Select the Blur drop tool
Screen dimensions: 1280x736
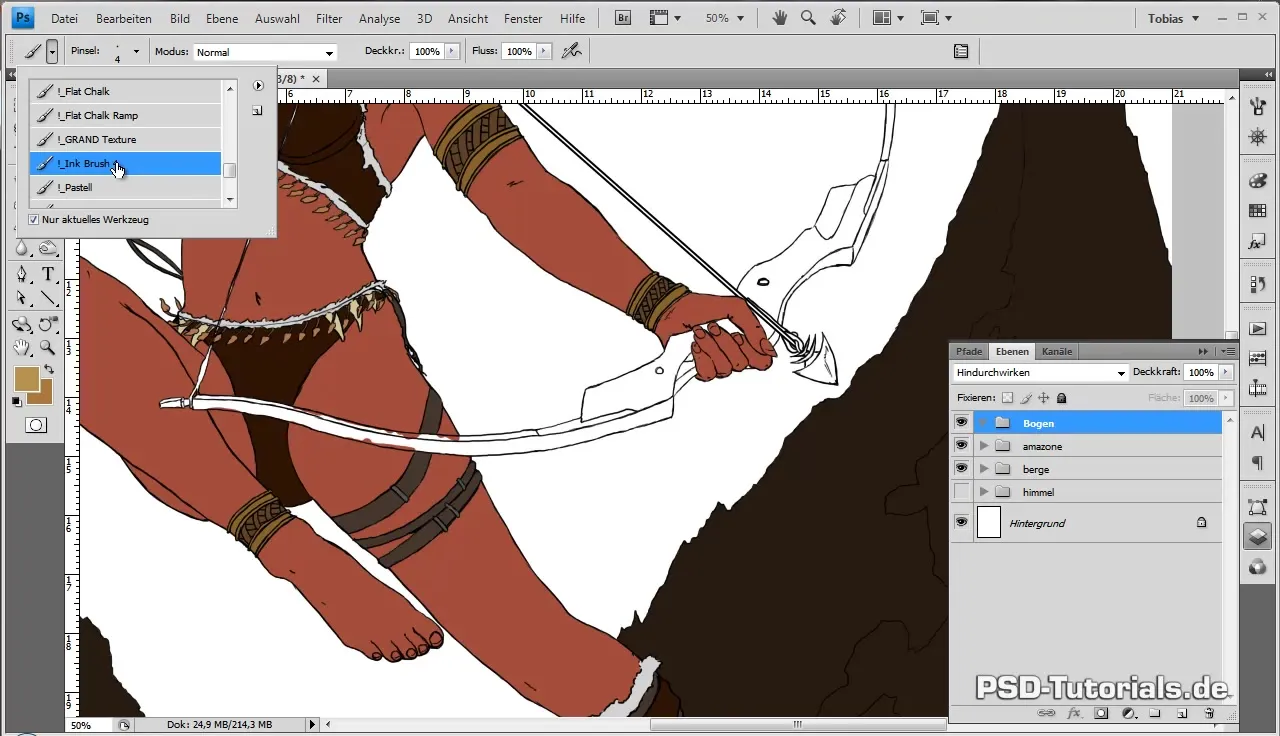pos(22,249)
